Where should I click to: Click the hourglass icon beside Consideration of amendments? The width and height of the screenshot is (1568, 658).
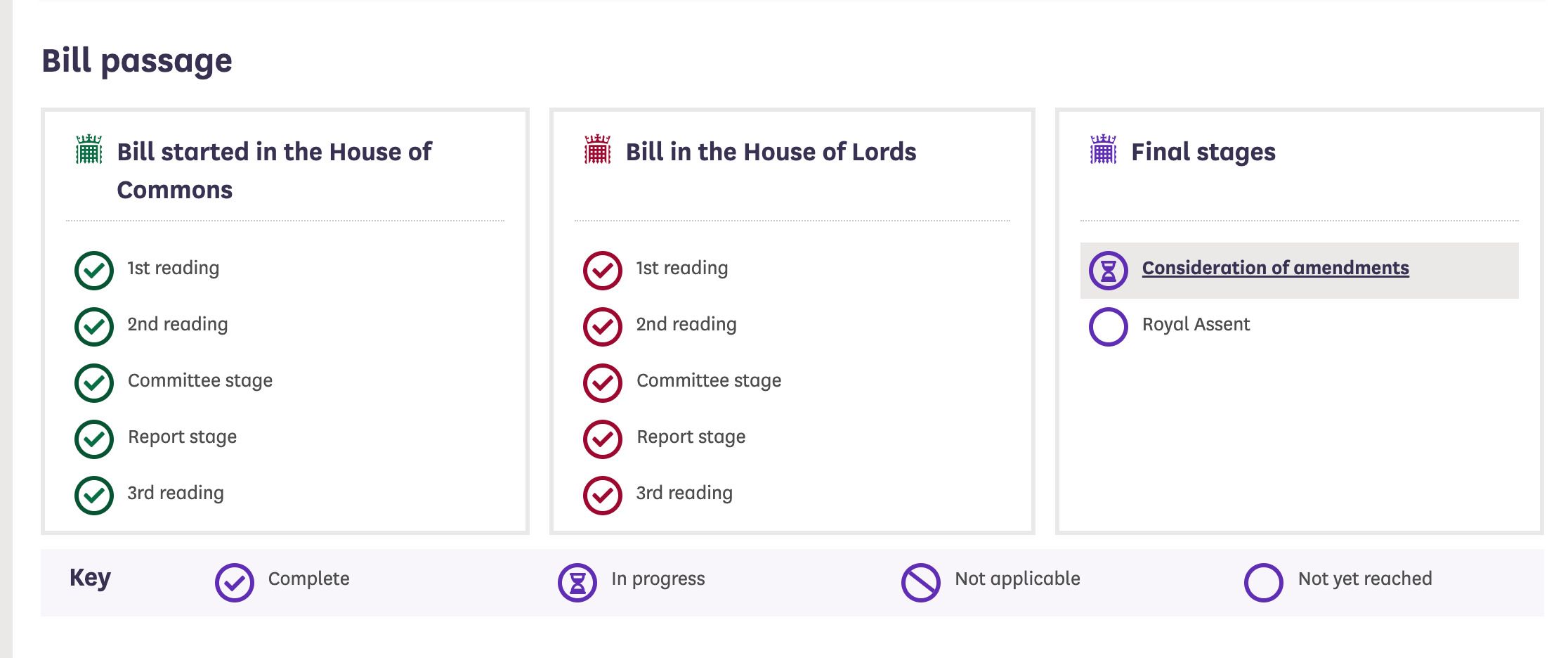click(x=1108, y=271)
